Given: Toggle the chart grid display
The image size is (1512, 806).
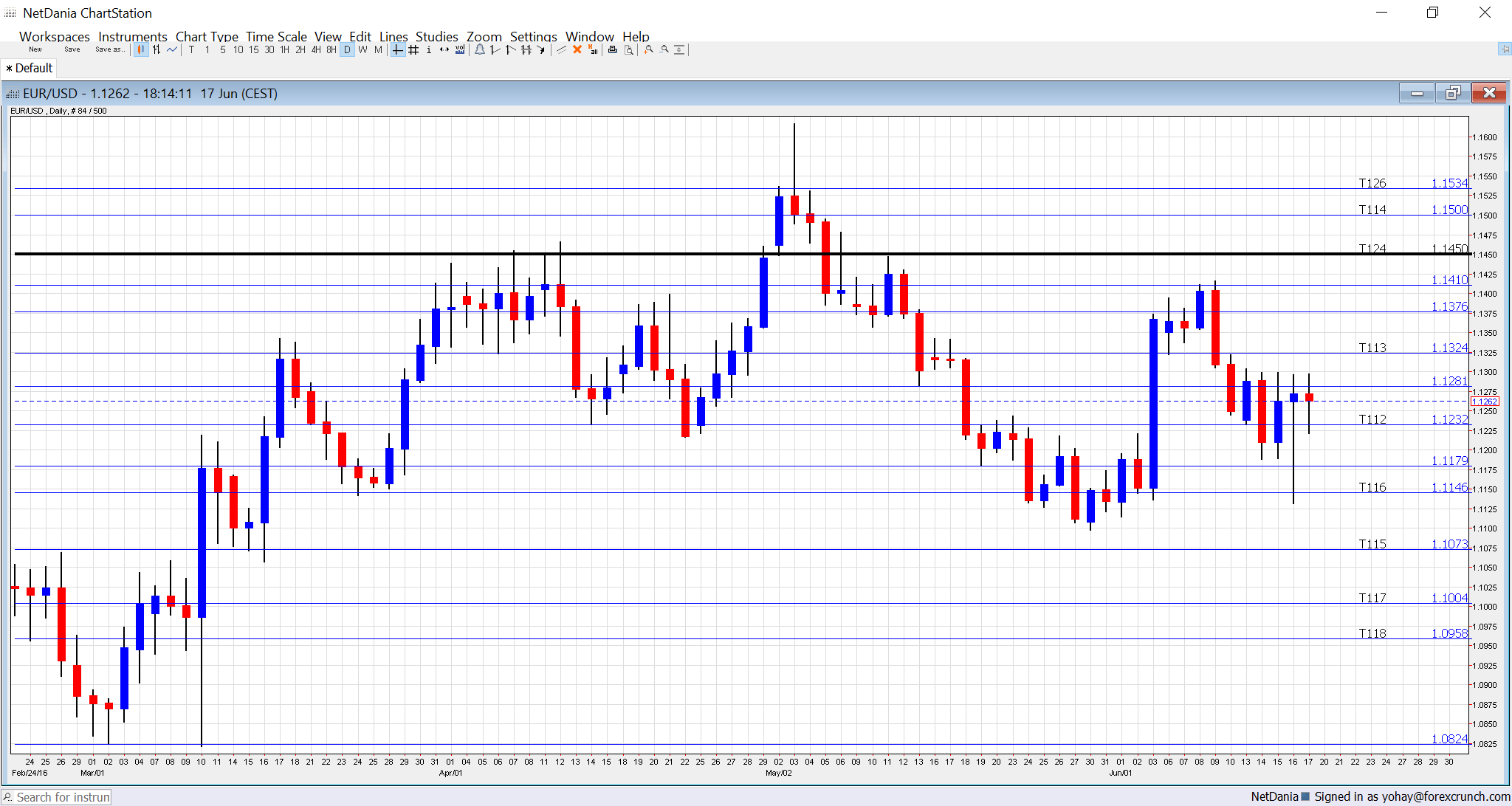Looking at the screenshot, I should click(413, 49).
